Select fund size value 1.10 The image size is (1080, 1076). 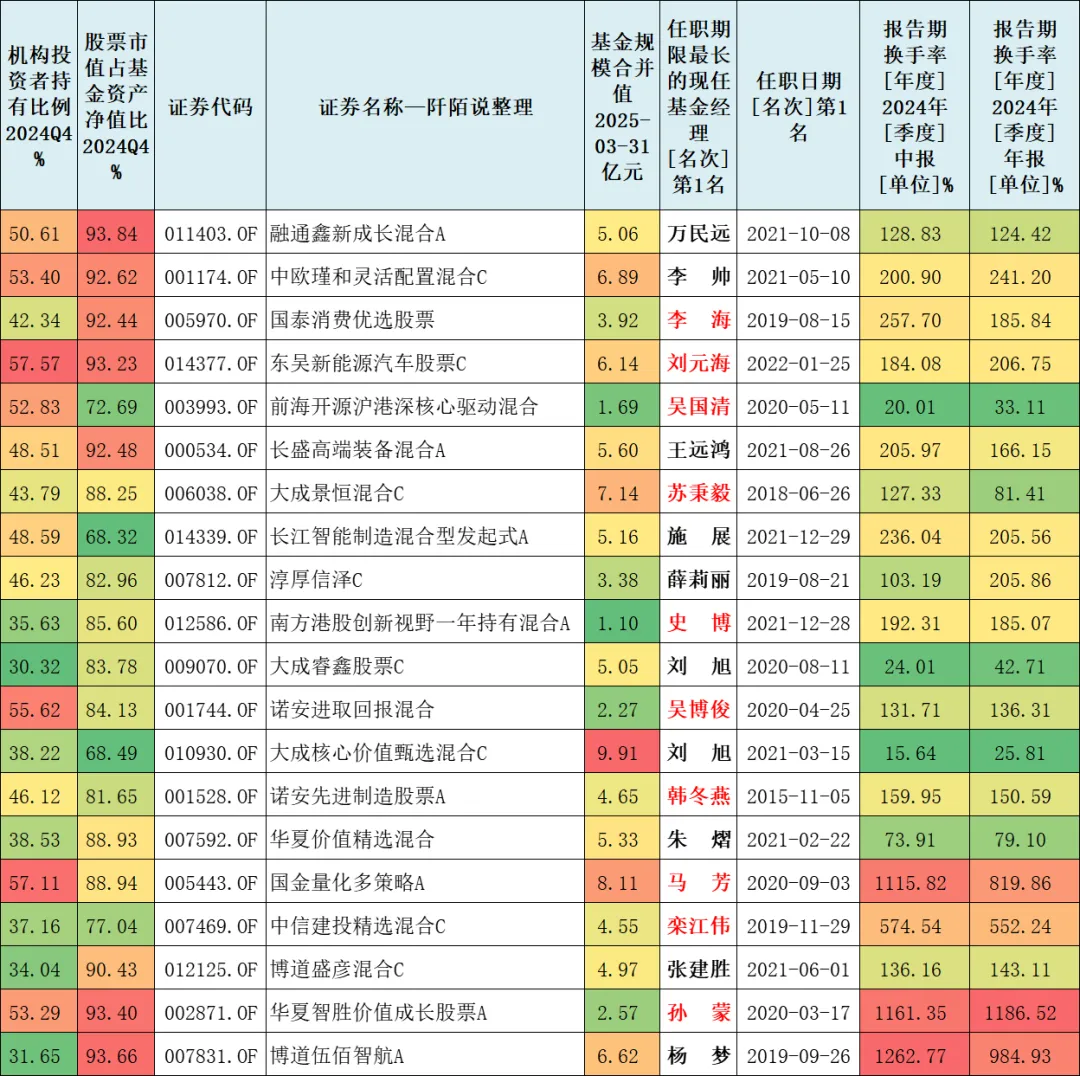[x=618, y=623]
